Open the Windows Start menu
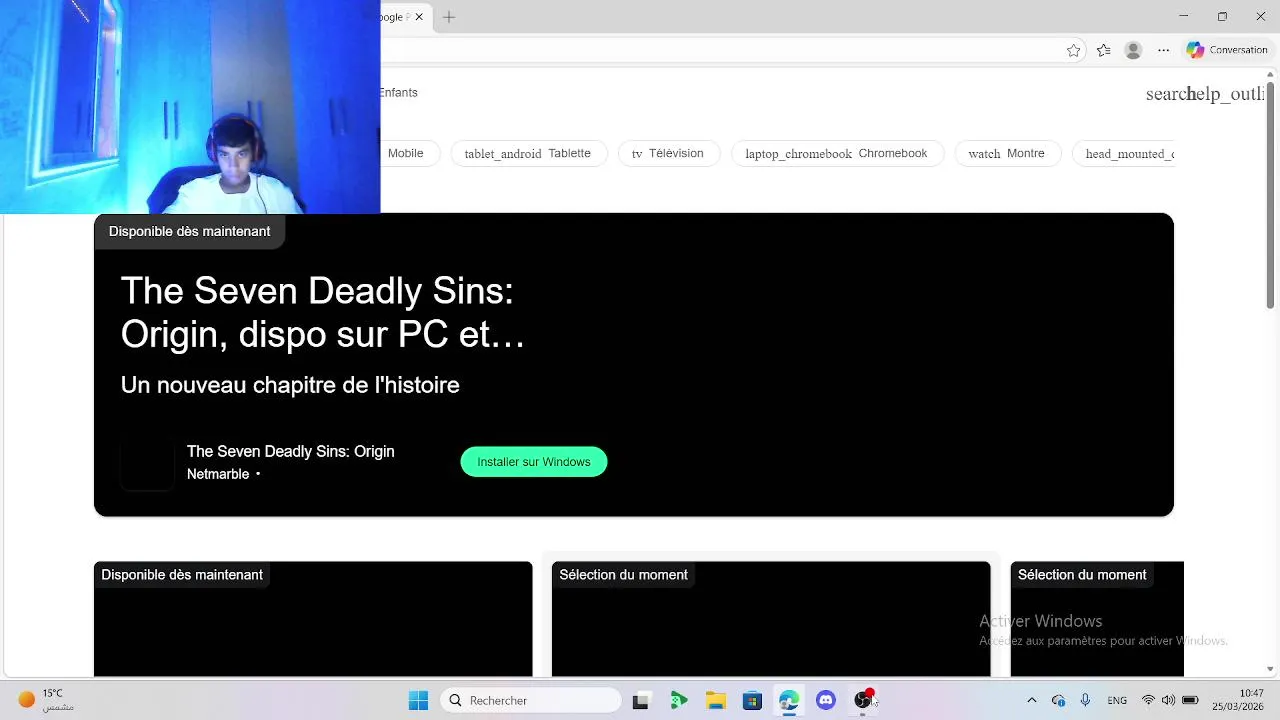 click(418, 700)
